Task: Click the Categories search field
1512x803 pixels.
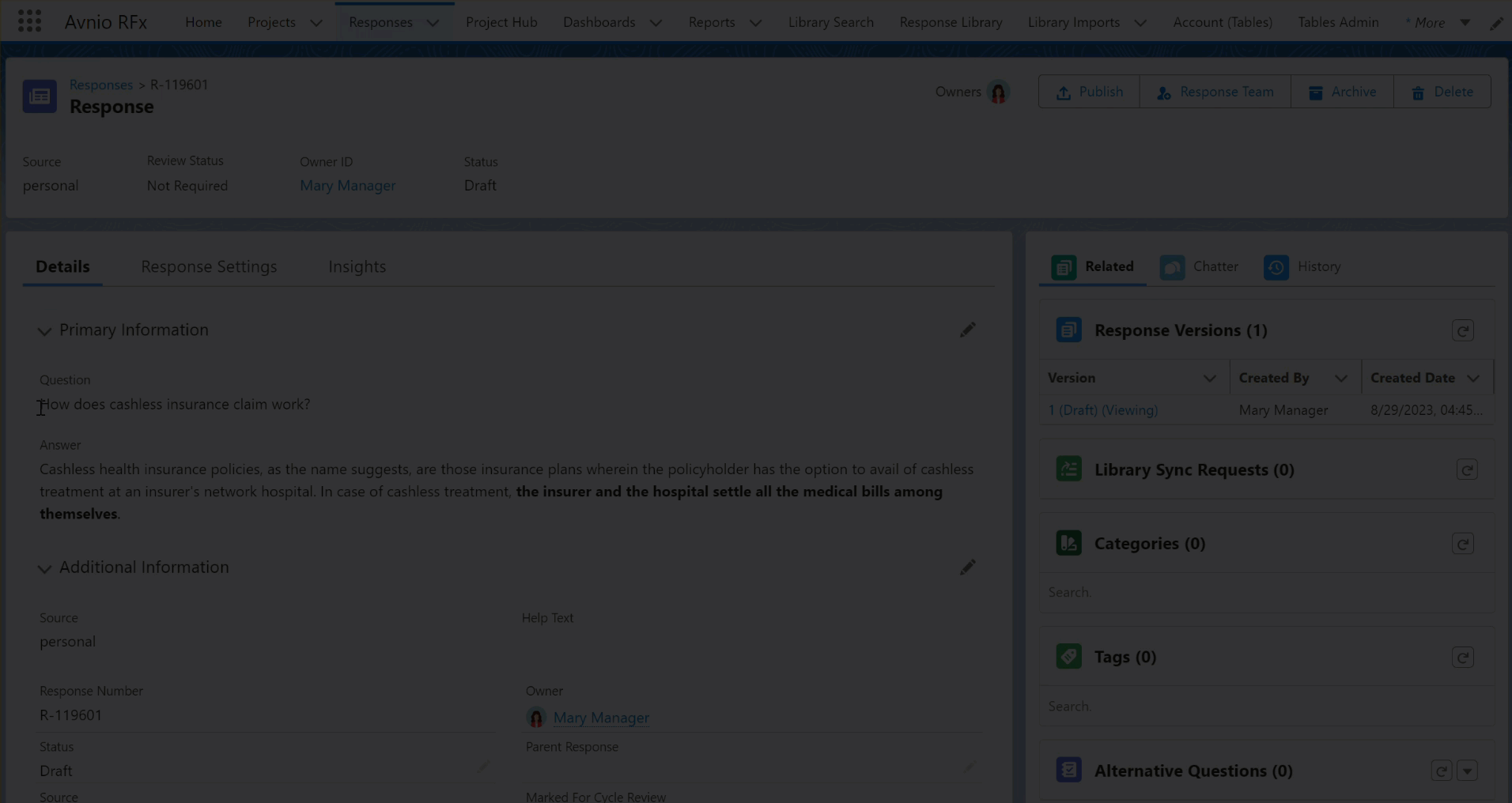Action: [x=1267, y=593]
